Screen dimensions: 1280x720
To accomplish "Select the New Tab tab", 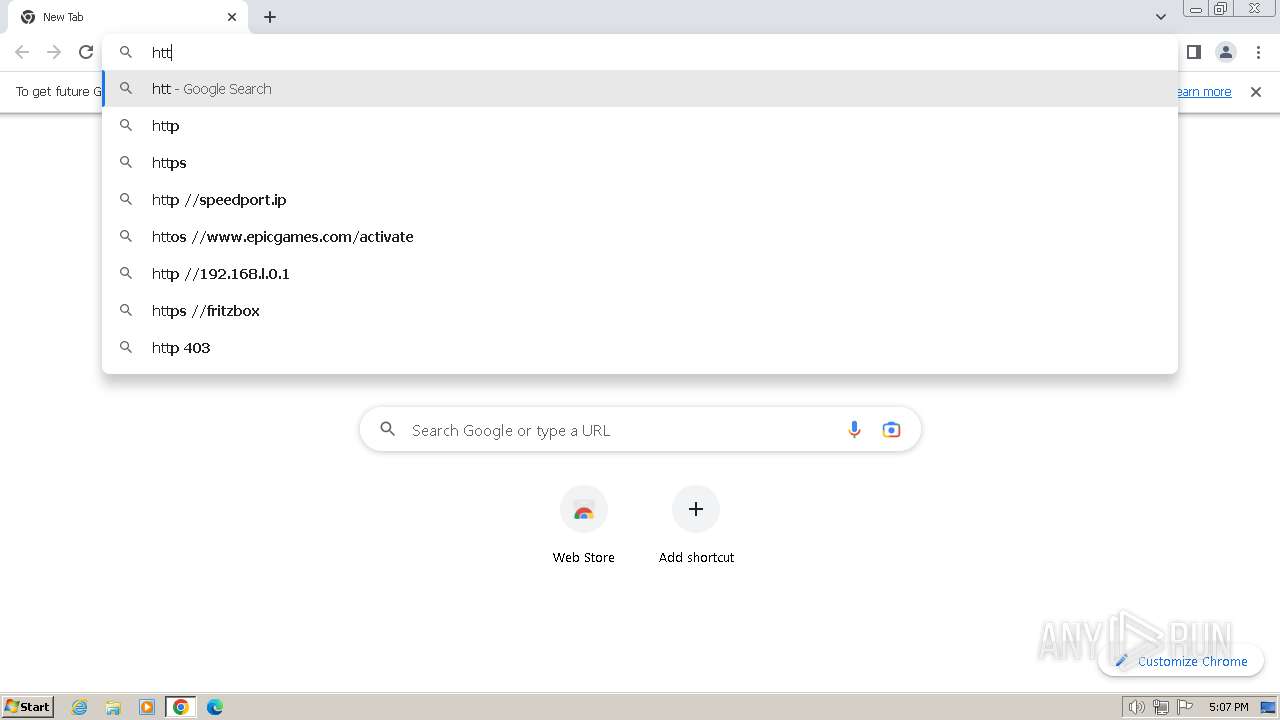I will click(130, 17).
